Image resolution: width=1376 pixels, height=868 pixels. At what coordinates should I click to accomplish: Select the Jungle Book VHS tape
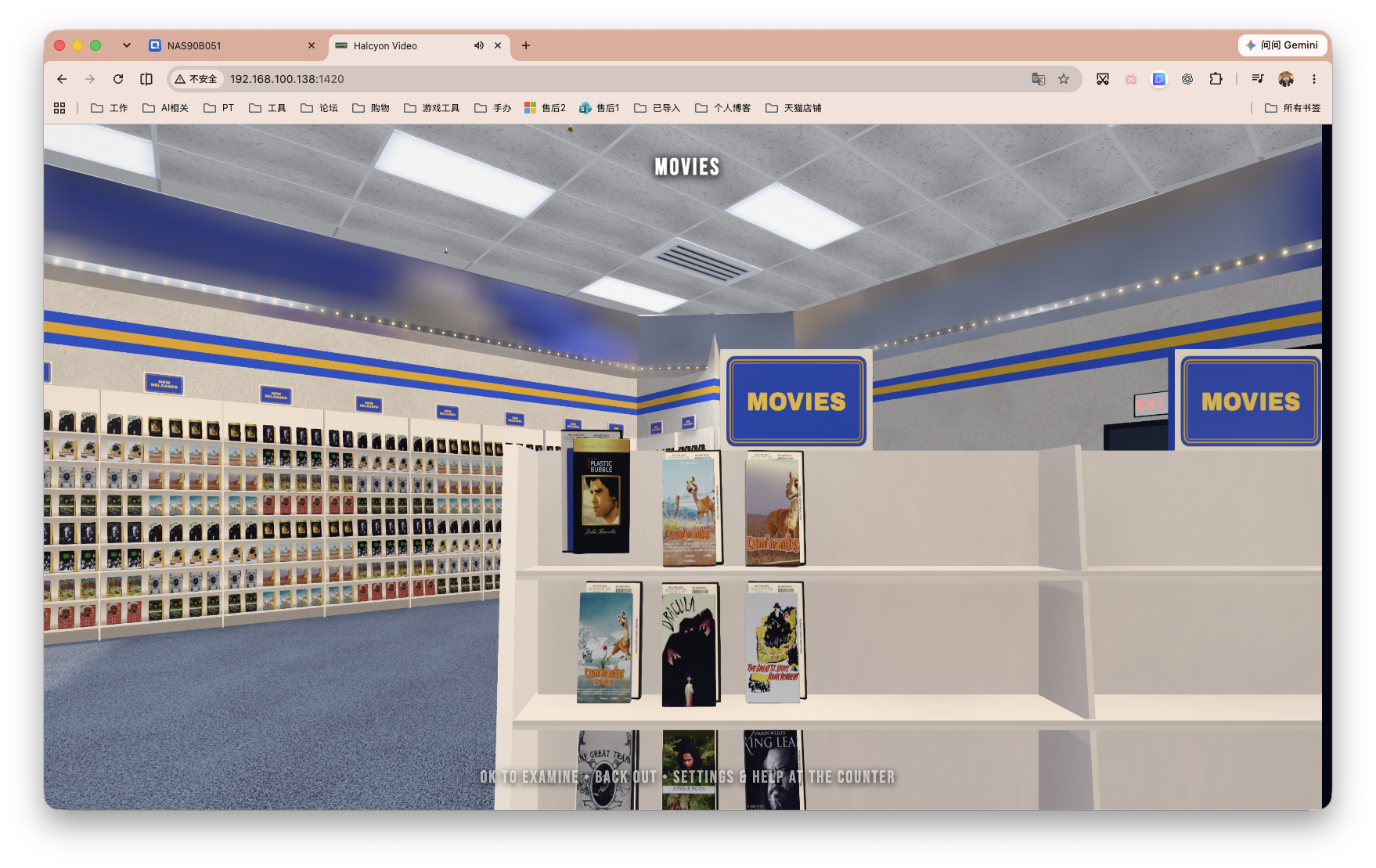689,770
